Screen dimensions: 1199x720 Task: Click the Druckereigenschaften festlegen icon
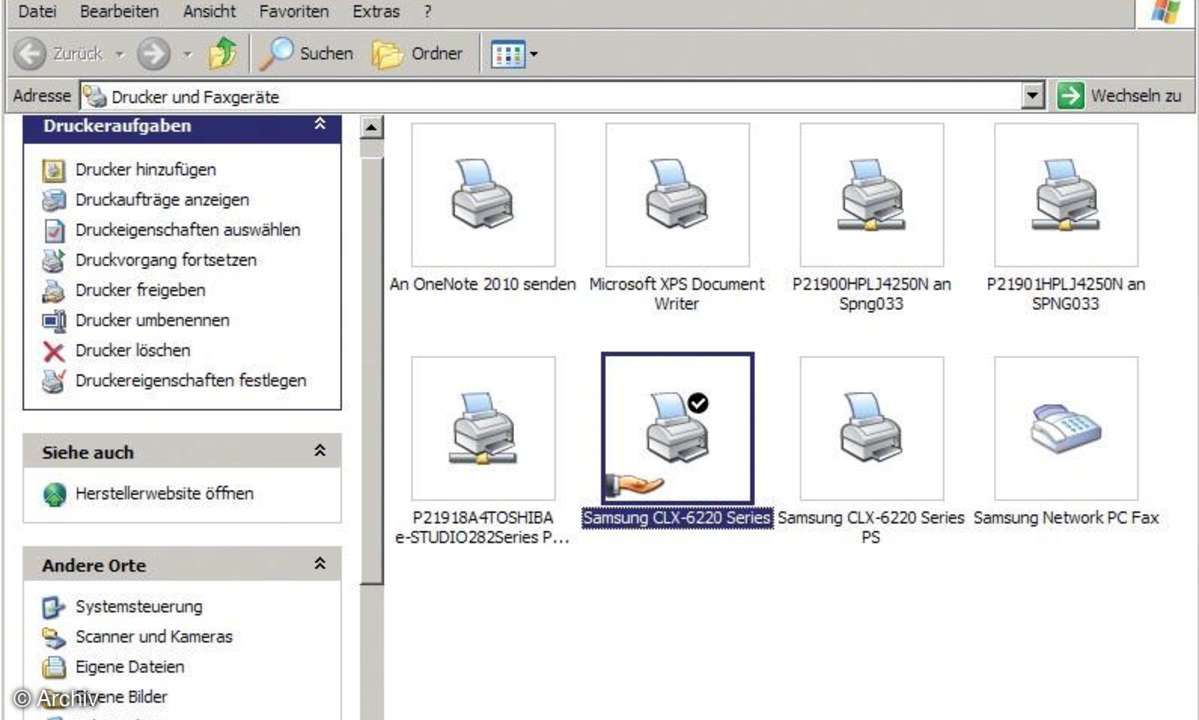54,381
